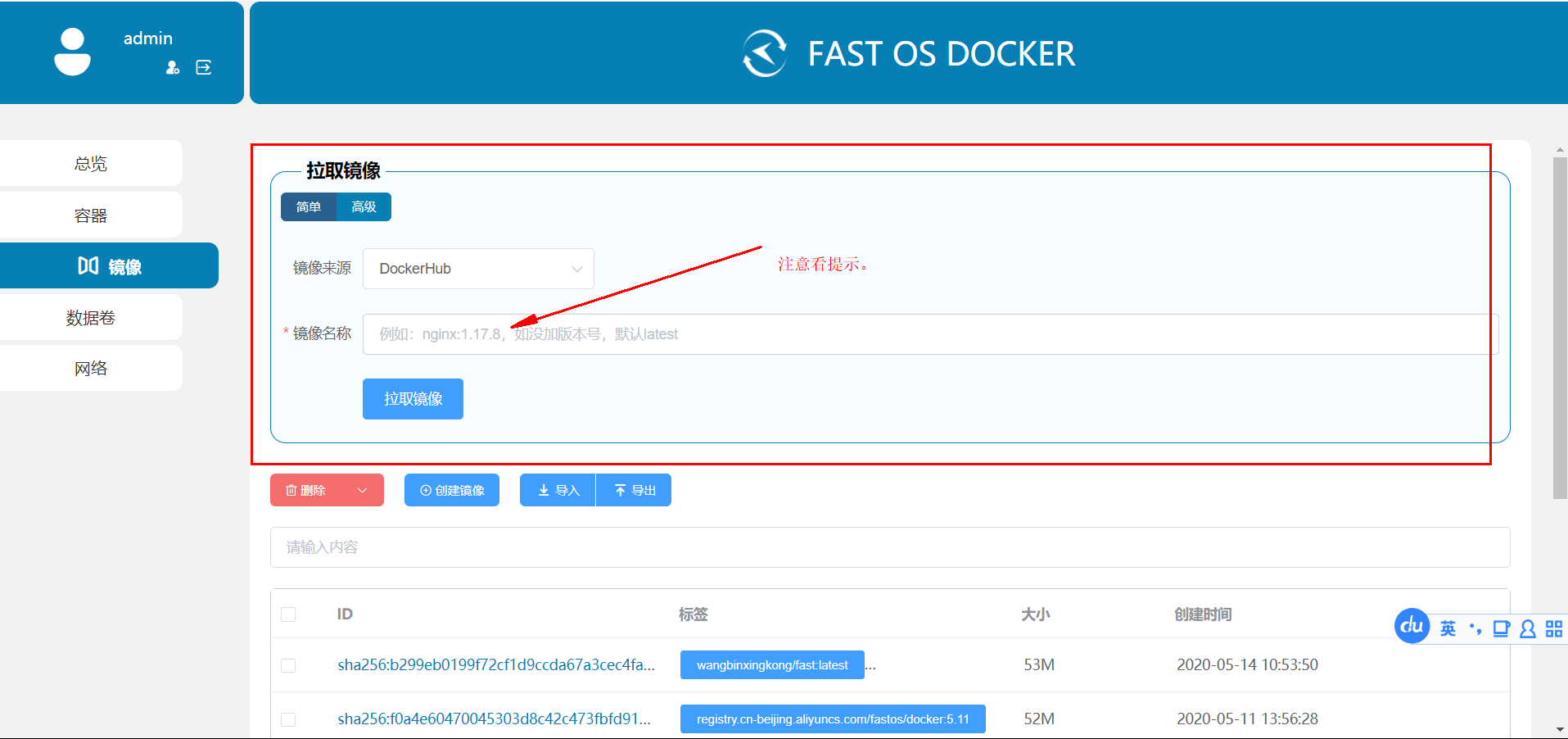Screen dimensions: 1568x739
Task: Click the 拉取镜像 pull button
Action: point(413,399)
